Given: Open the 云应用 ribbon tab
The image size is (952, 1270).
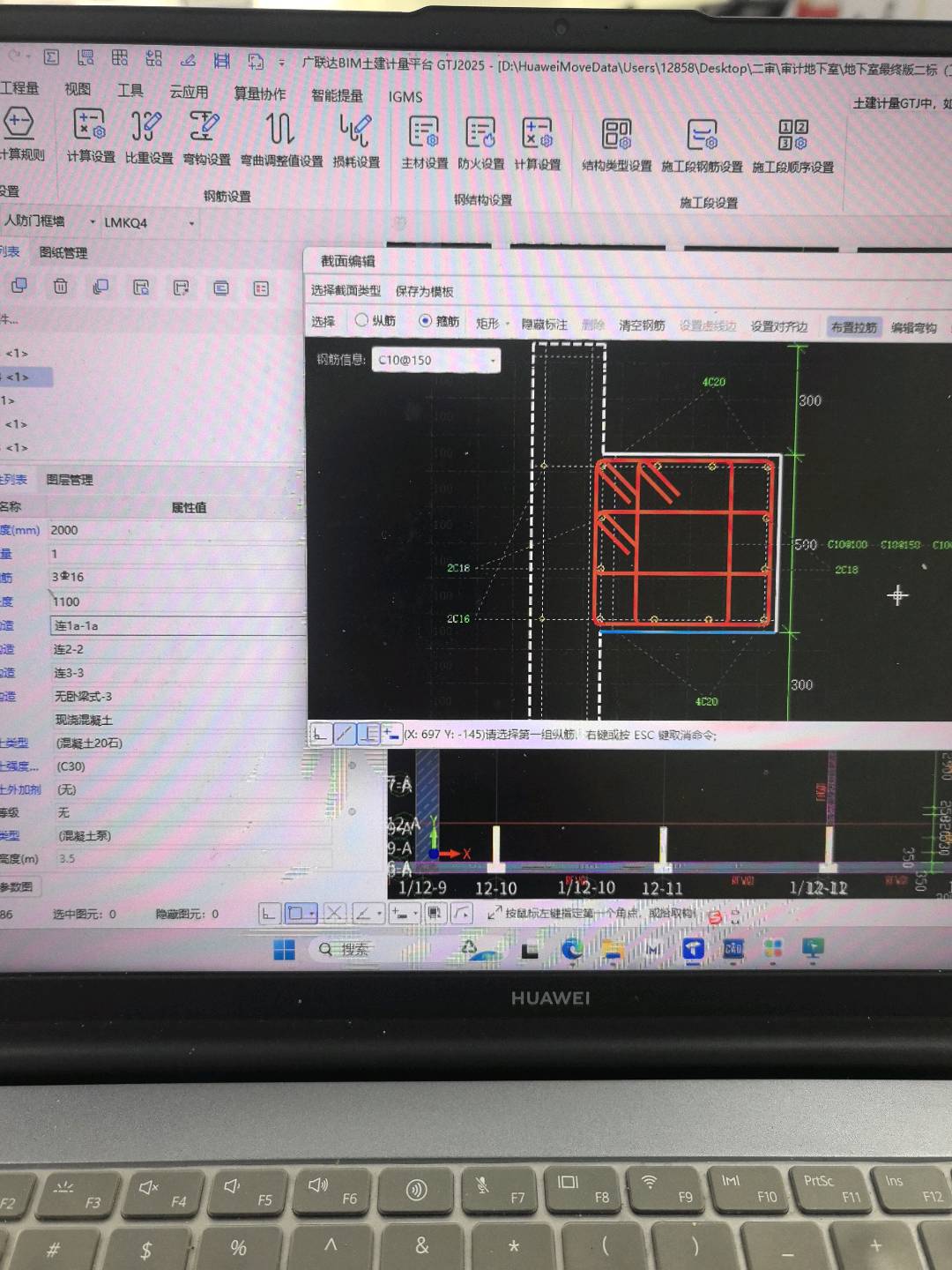Looking at the screenshot, I should (x=189, y=92).
